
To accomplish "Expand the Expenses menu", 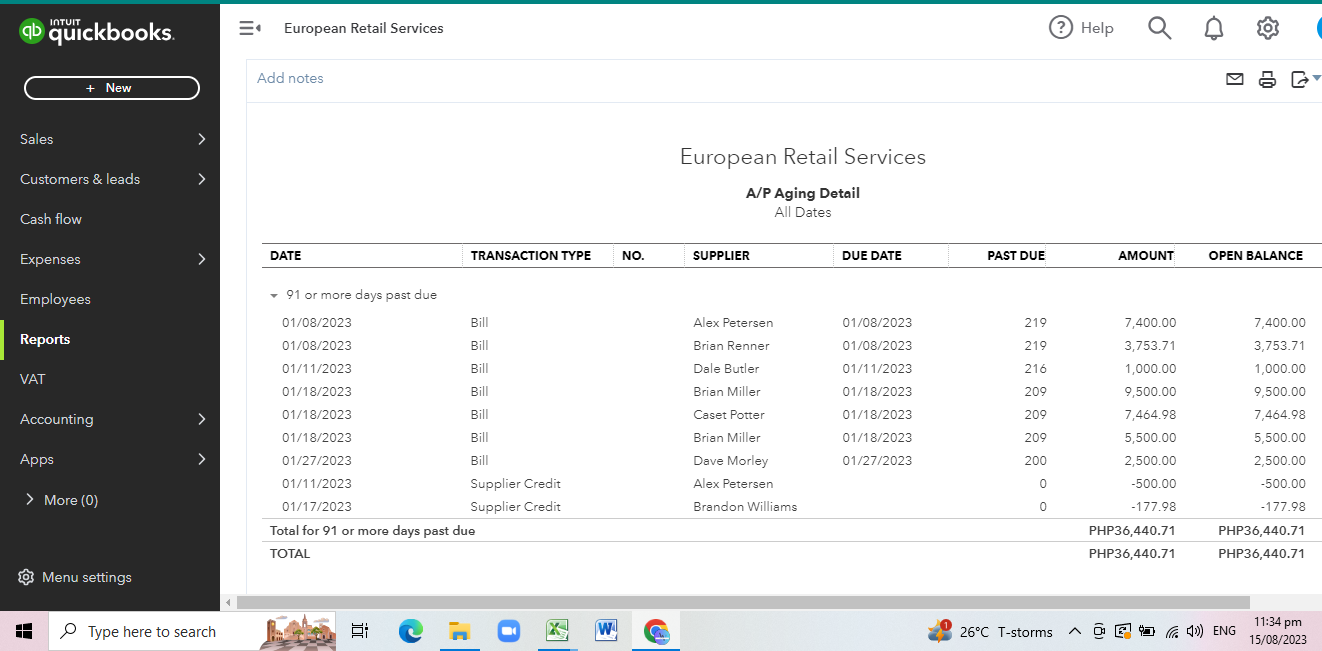I will pos(110,259).
